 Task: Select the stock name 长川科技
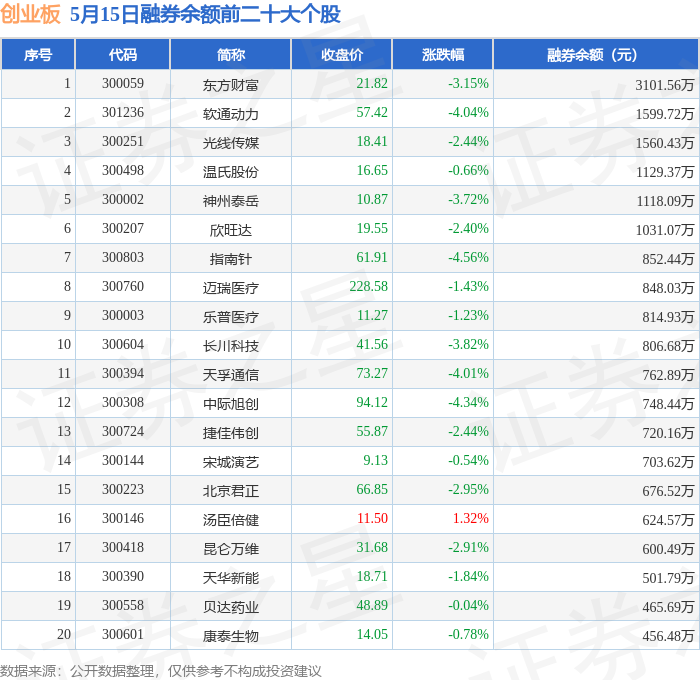click(x=231, y=346)
